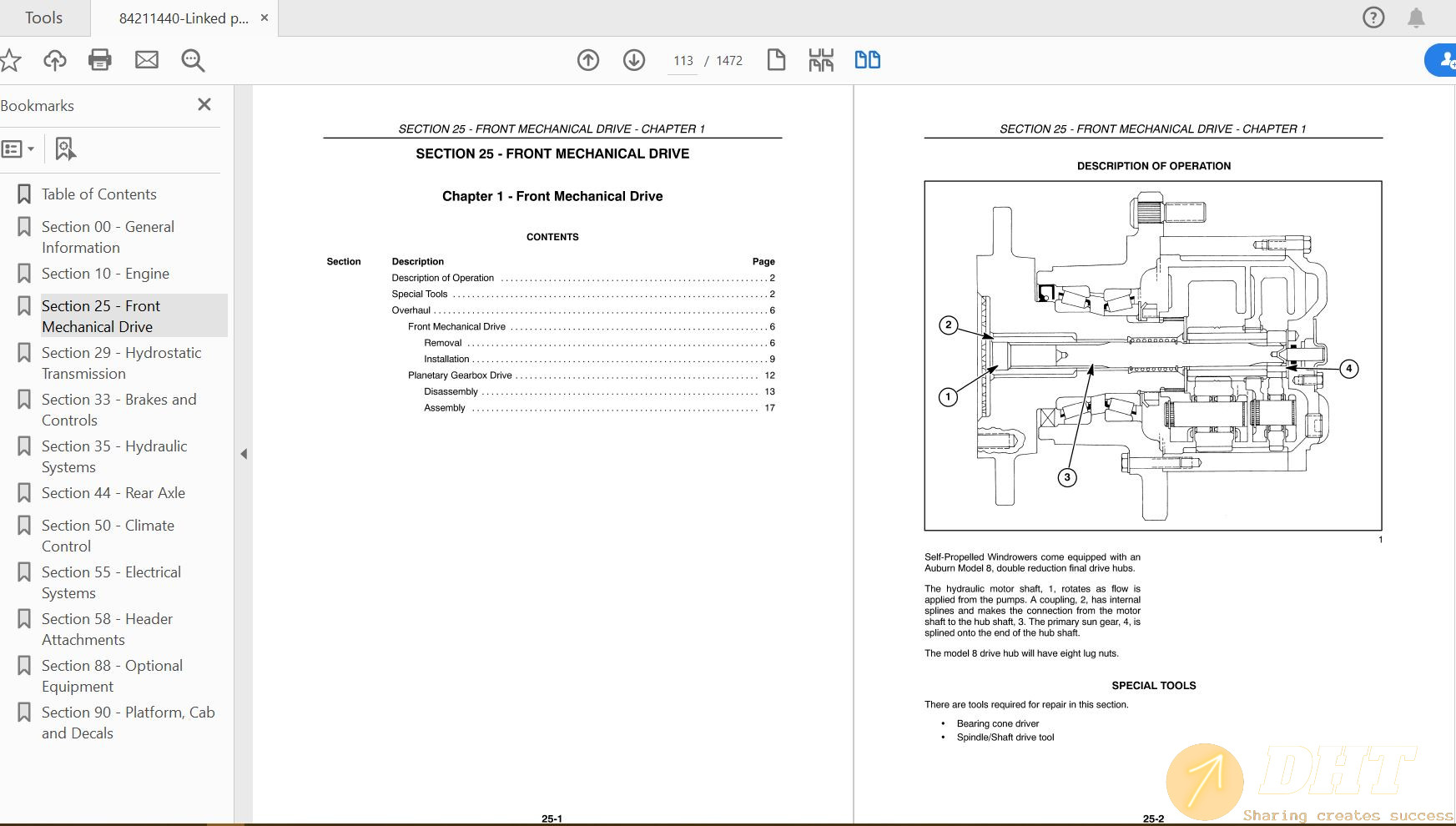Open notifications bell icon

[x=1416, y=18]
